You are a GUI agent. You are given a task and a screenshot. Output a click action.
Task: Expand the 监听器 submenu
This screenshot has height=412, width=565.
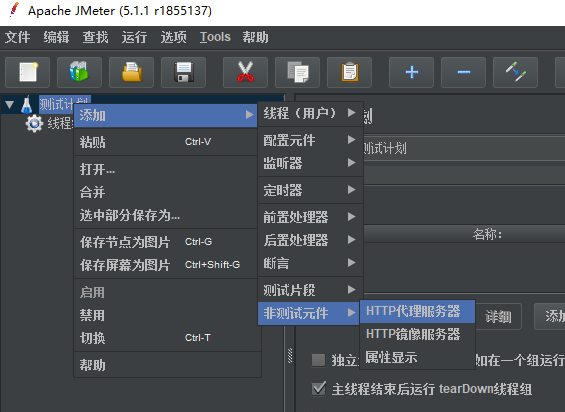(310, 163)
